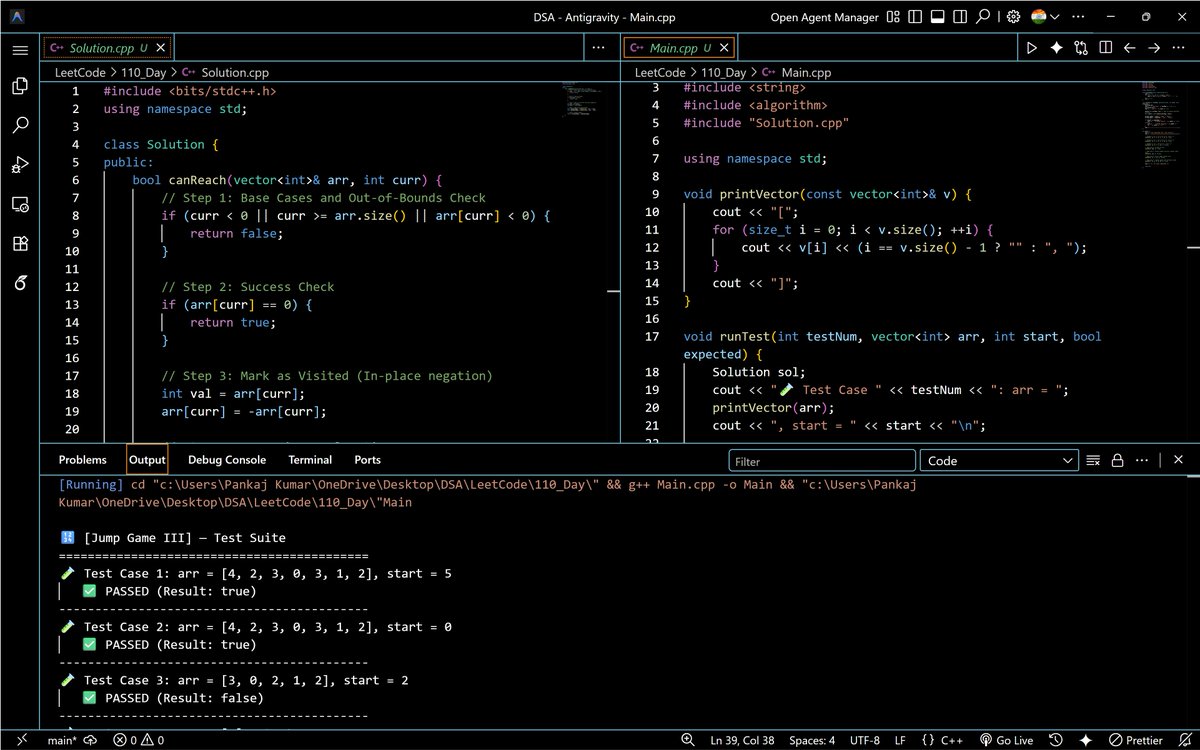The width and height of the screenshot is (1200, 750).
Task: Click the Antigravity app logo
Action: click(x=19, y=17)
